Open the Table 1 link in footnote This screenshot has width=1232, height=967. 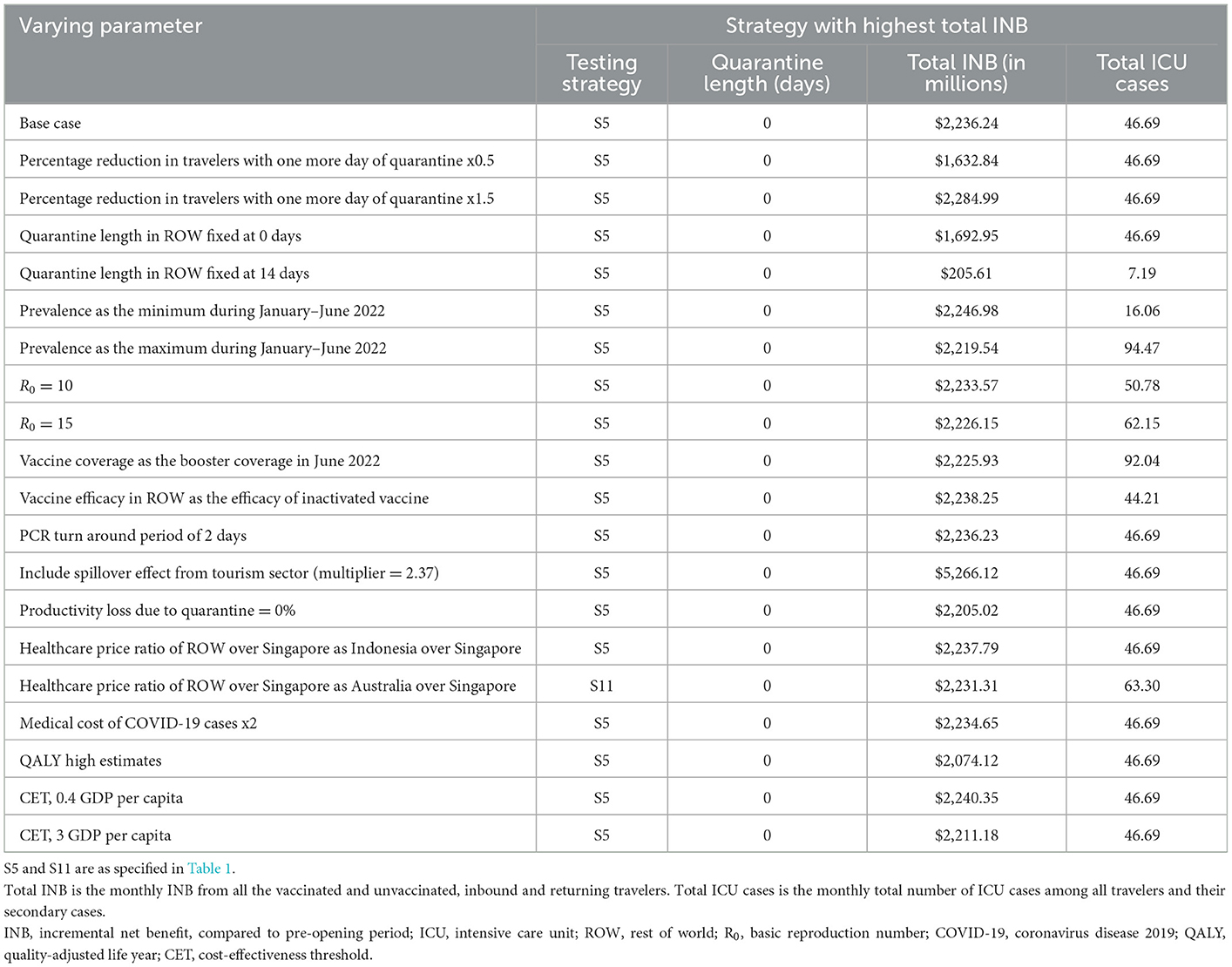(x=210, y=869)
